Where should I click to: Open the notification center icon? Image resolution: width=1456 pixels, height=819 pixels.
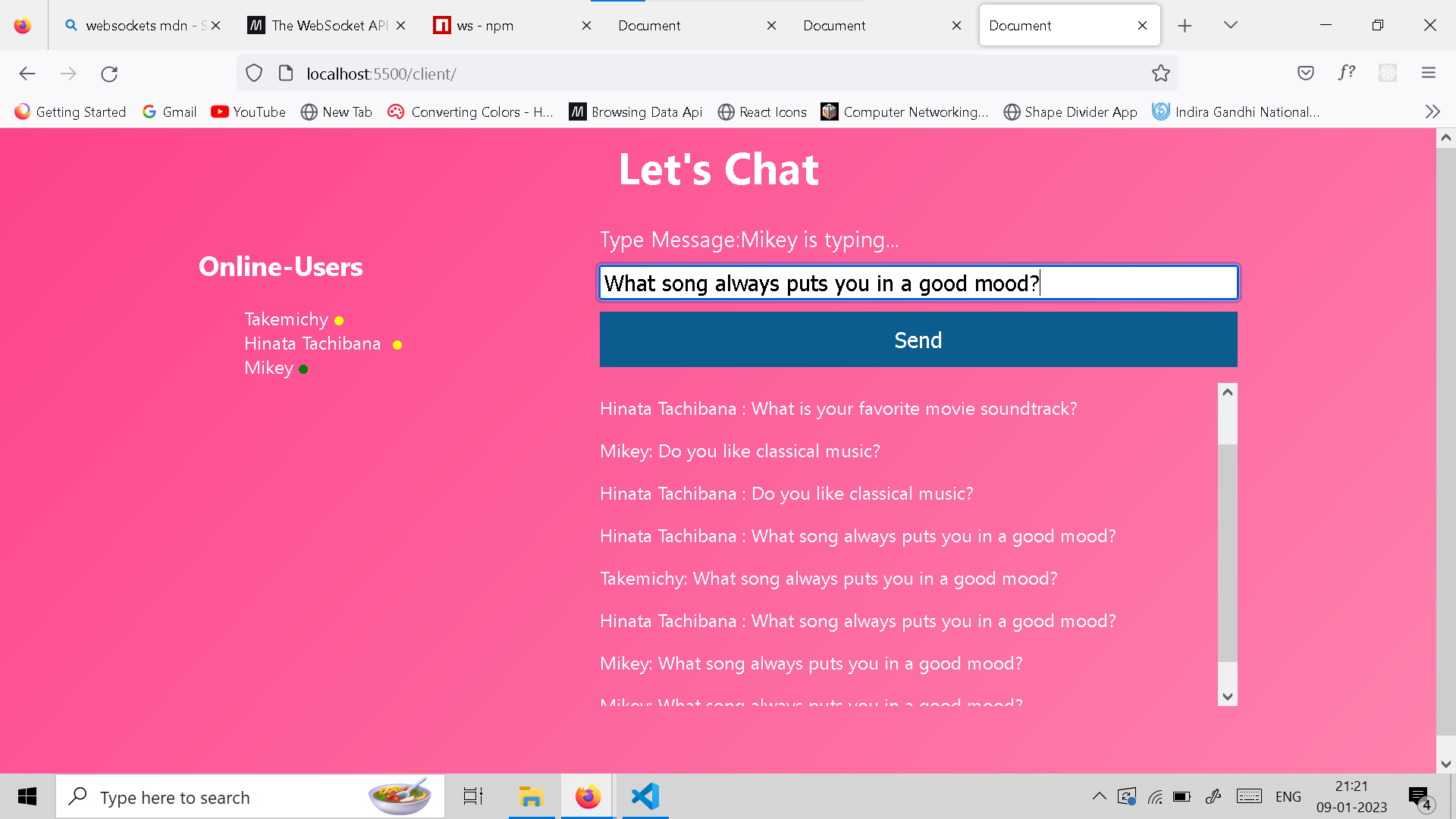click(1420, 798)
